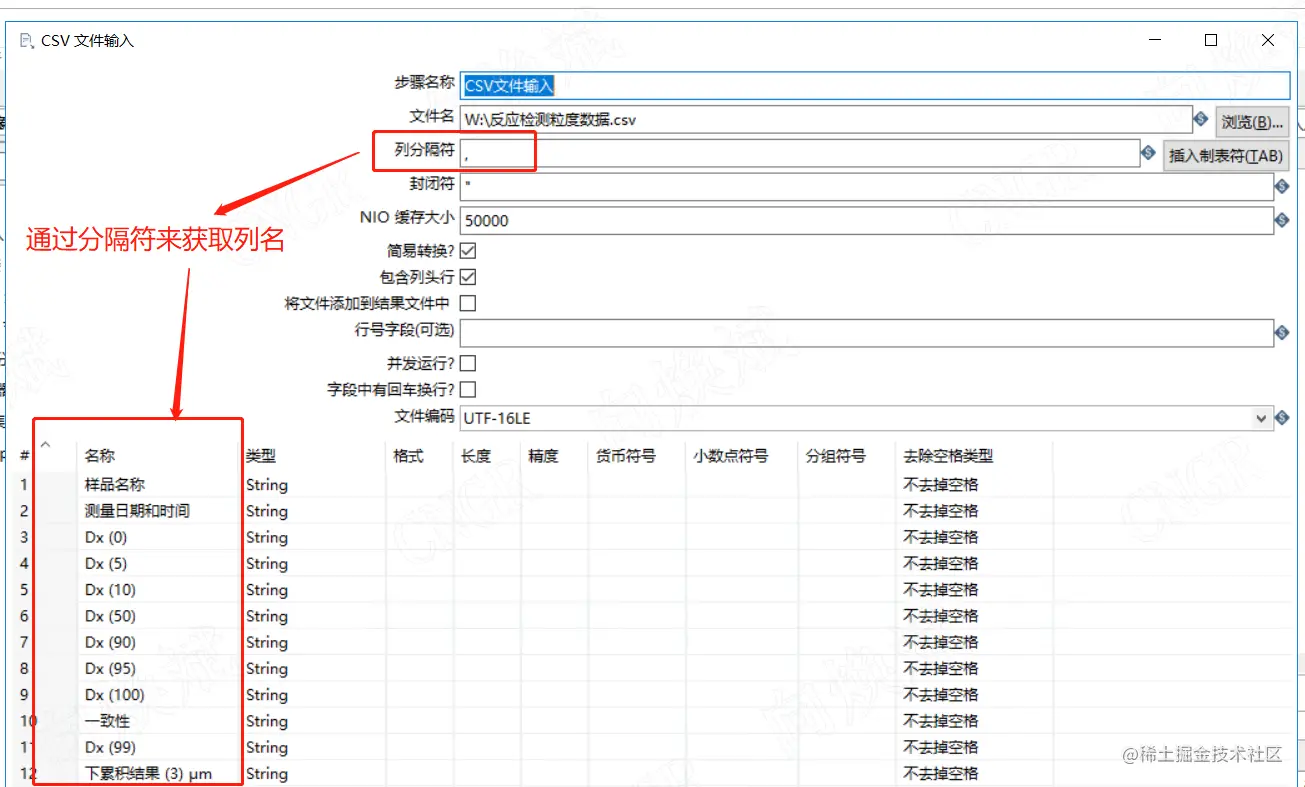The height and width of the screenshot is (787, 1305).
Task: Click the variable icon beside the 列分隔符 field
Action: (x=1149, y=153)
